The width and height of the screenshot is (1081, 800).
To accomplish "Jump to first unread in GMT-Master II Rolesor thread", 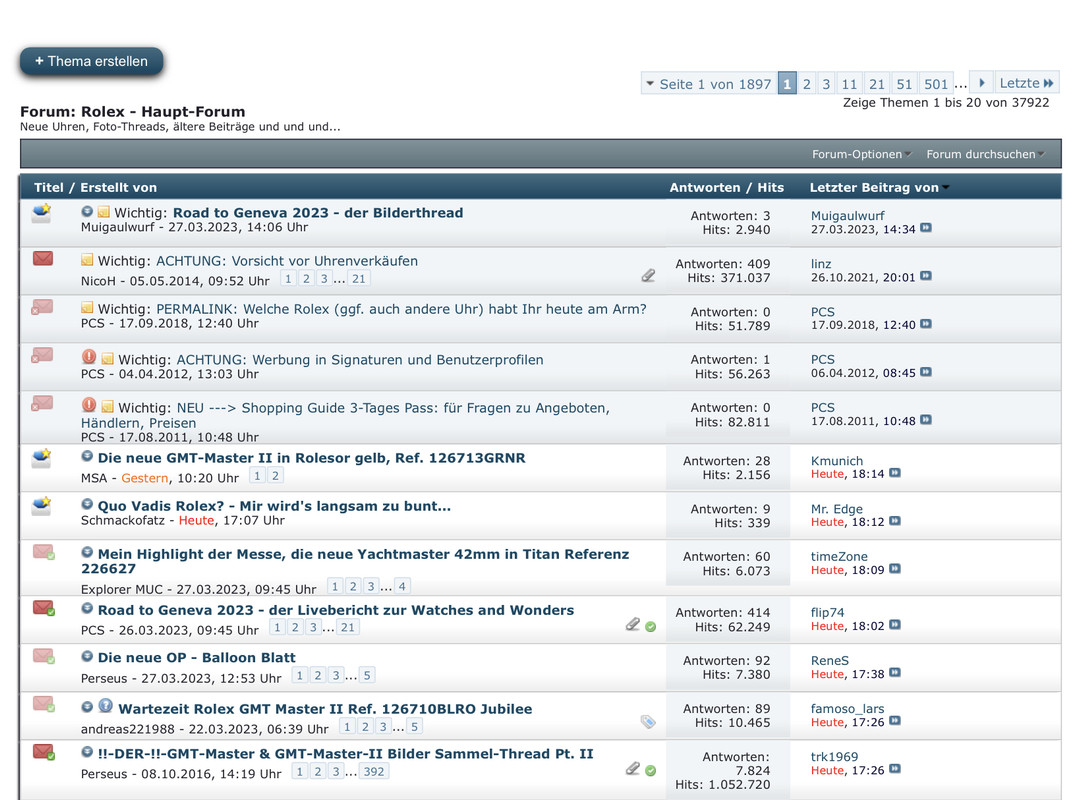I will click(87, 456).
